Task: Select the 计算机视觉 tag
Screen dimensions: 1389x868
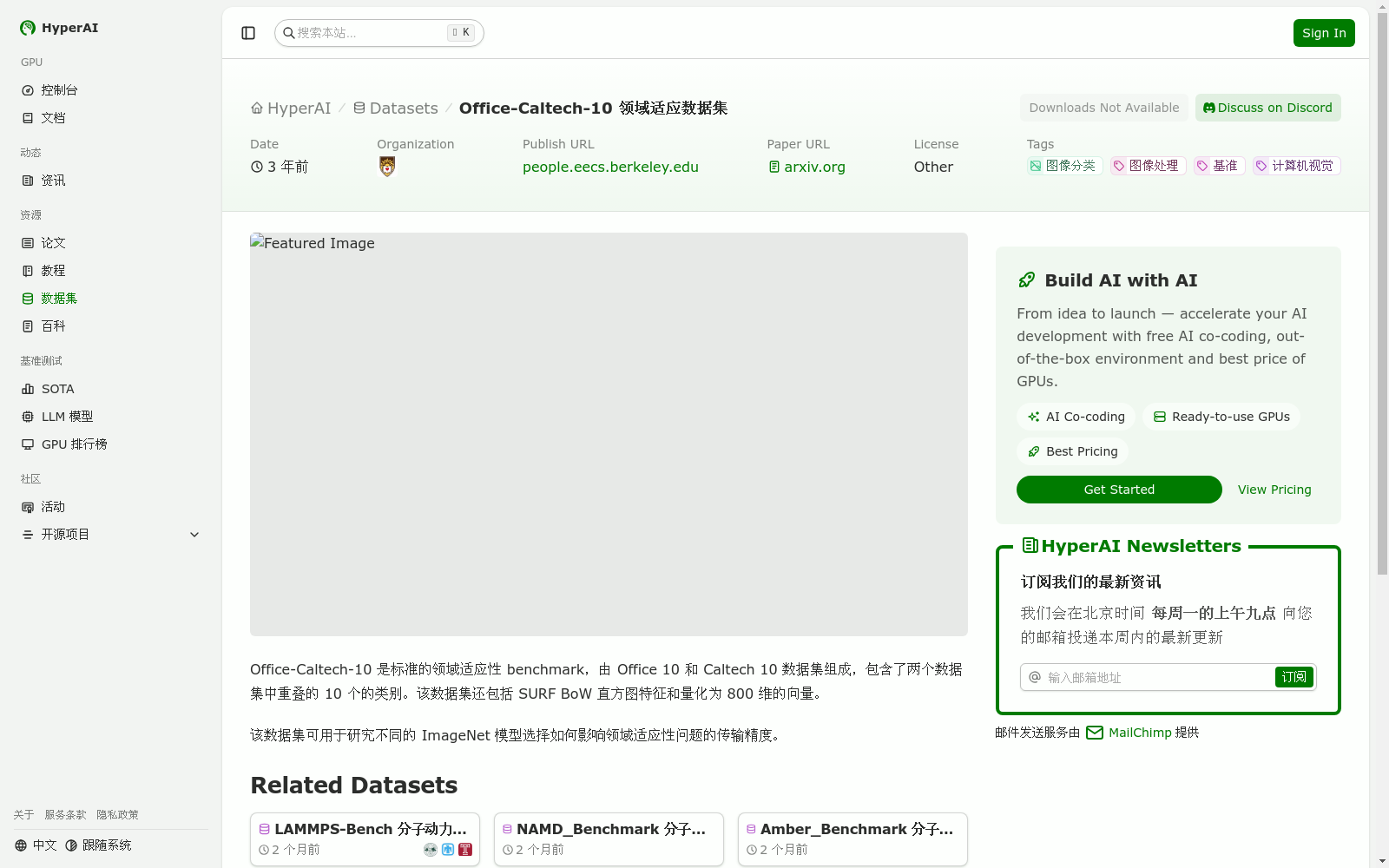Action: (x=1296, y=166)
